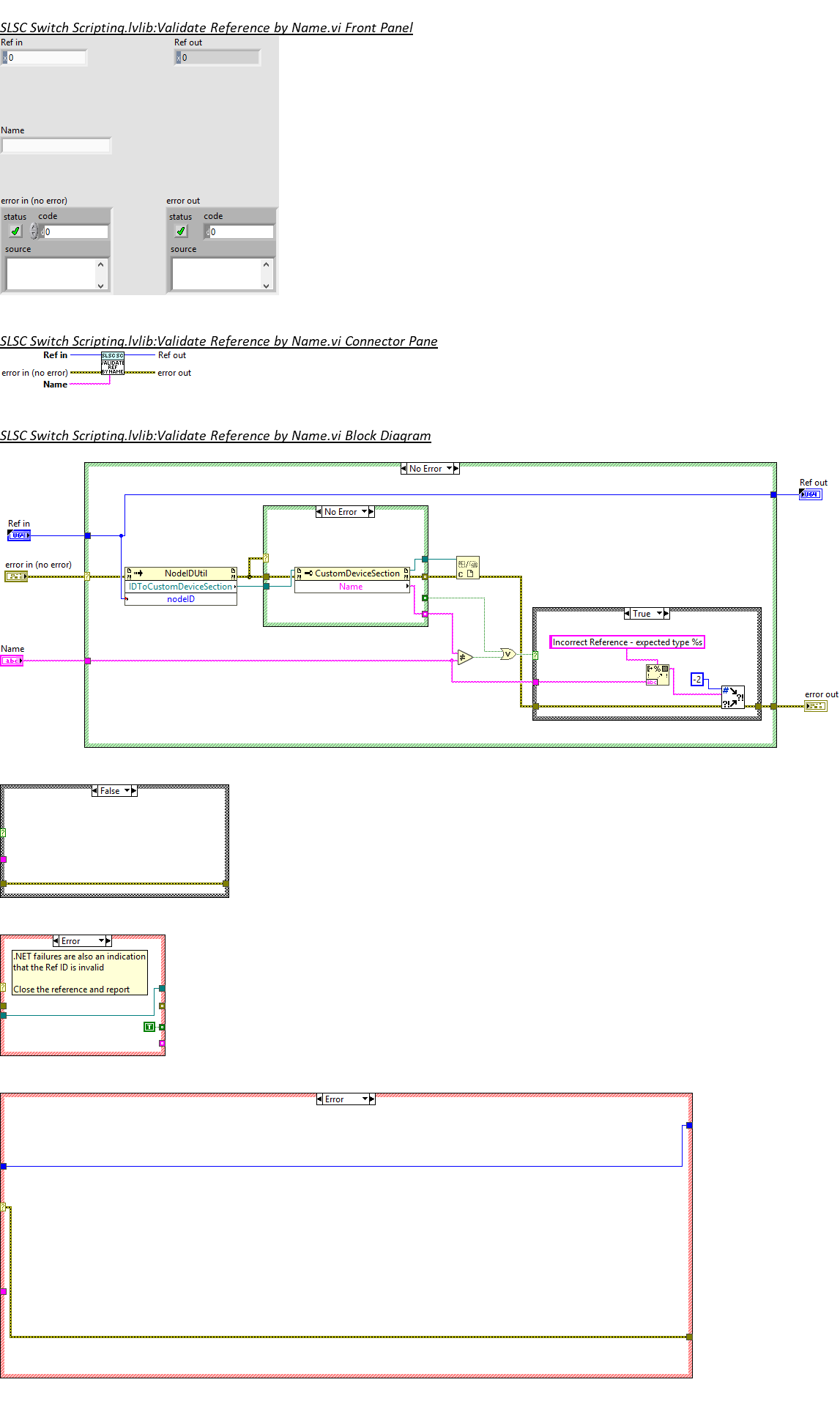Viewport: 840px width, 1415px height.
Task: Click the radix icon of Ref out indicator
Action: 178,57
